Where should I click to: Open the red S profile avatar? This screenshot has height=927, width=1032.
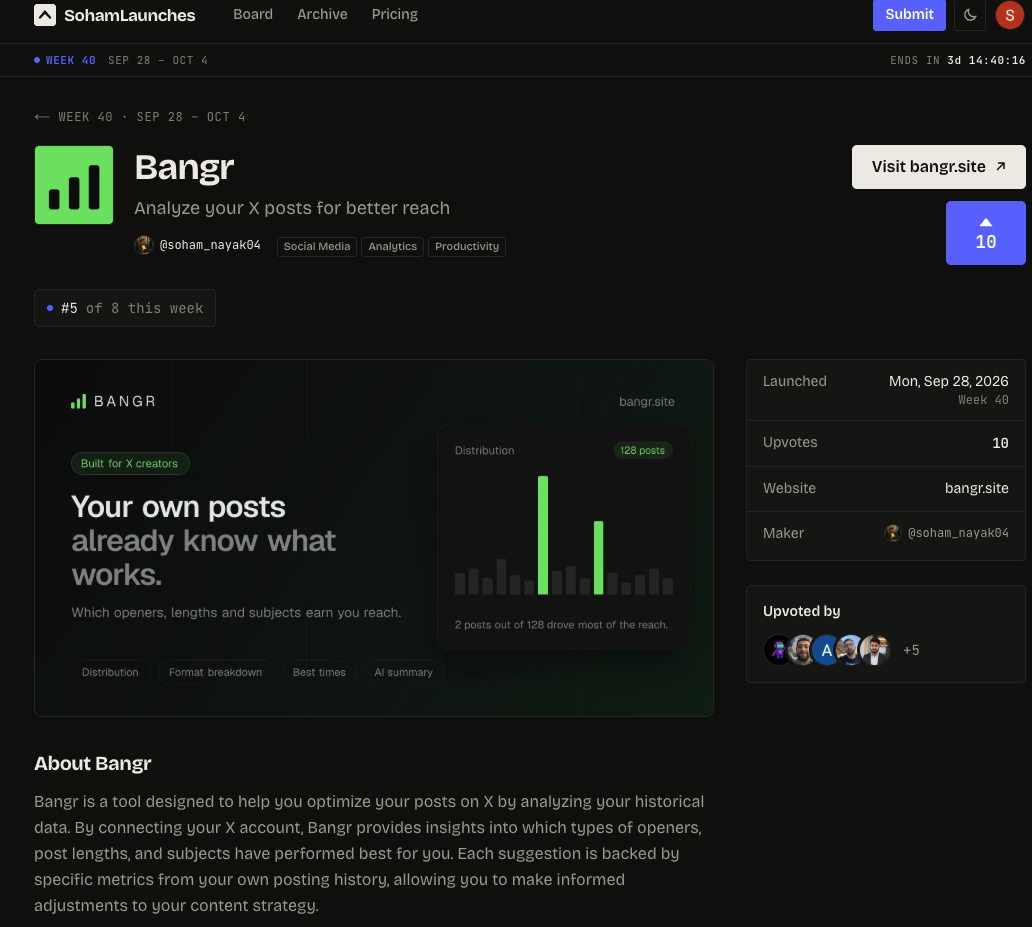(x=1009, y=15)
